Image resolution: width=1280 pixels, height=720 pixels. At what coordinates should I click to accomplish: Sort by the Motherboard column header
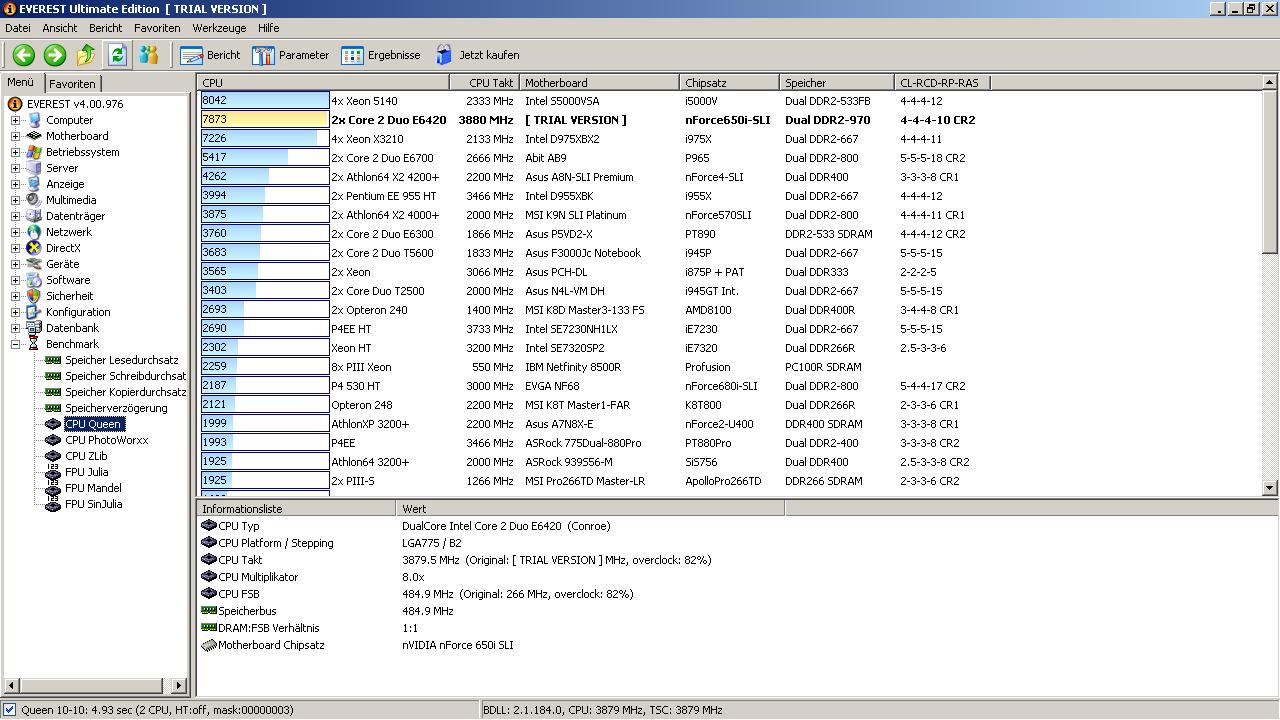point(599,83)
